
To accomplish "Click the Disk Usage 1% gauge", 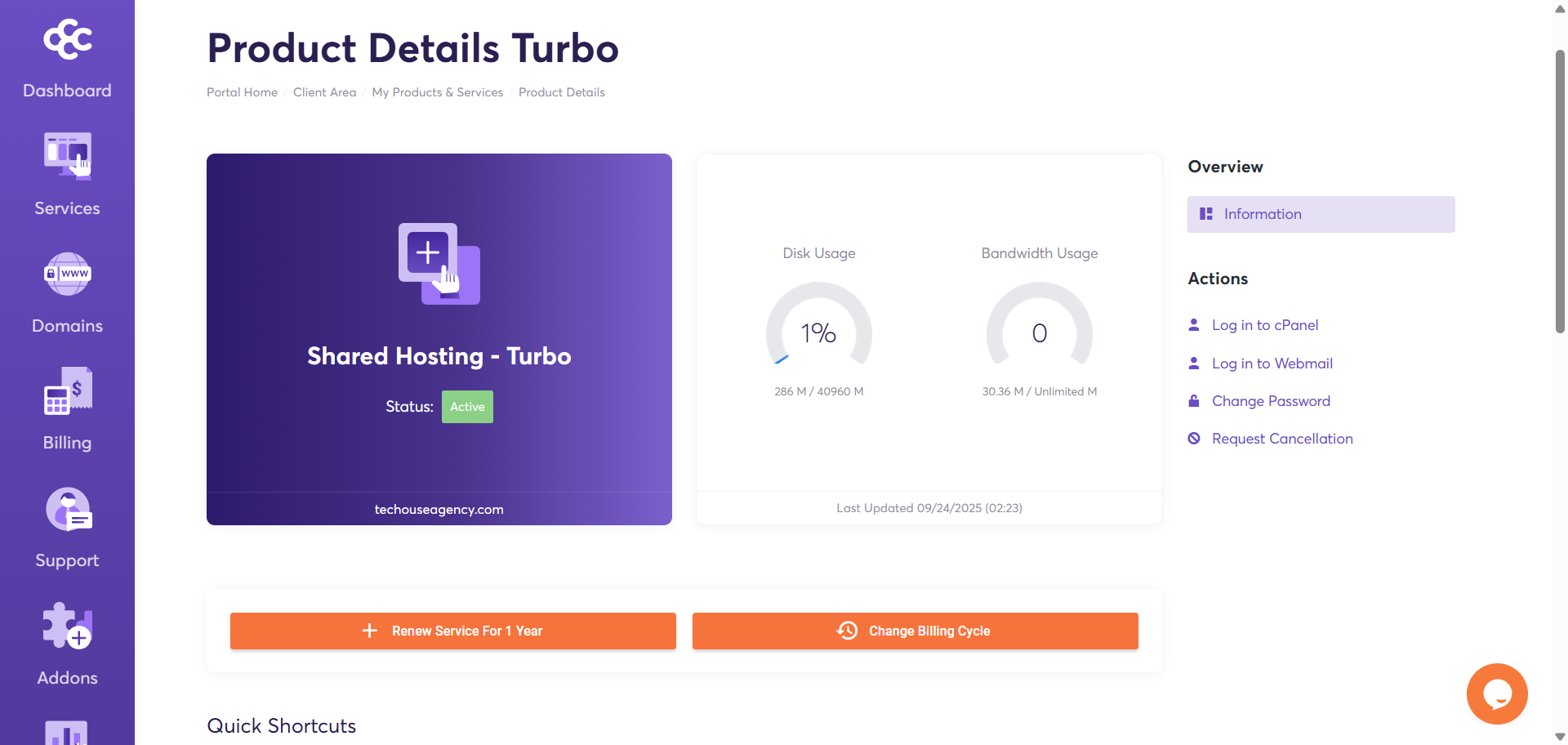I will coord(819,325).
